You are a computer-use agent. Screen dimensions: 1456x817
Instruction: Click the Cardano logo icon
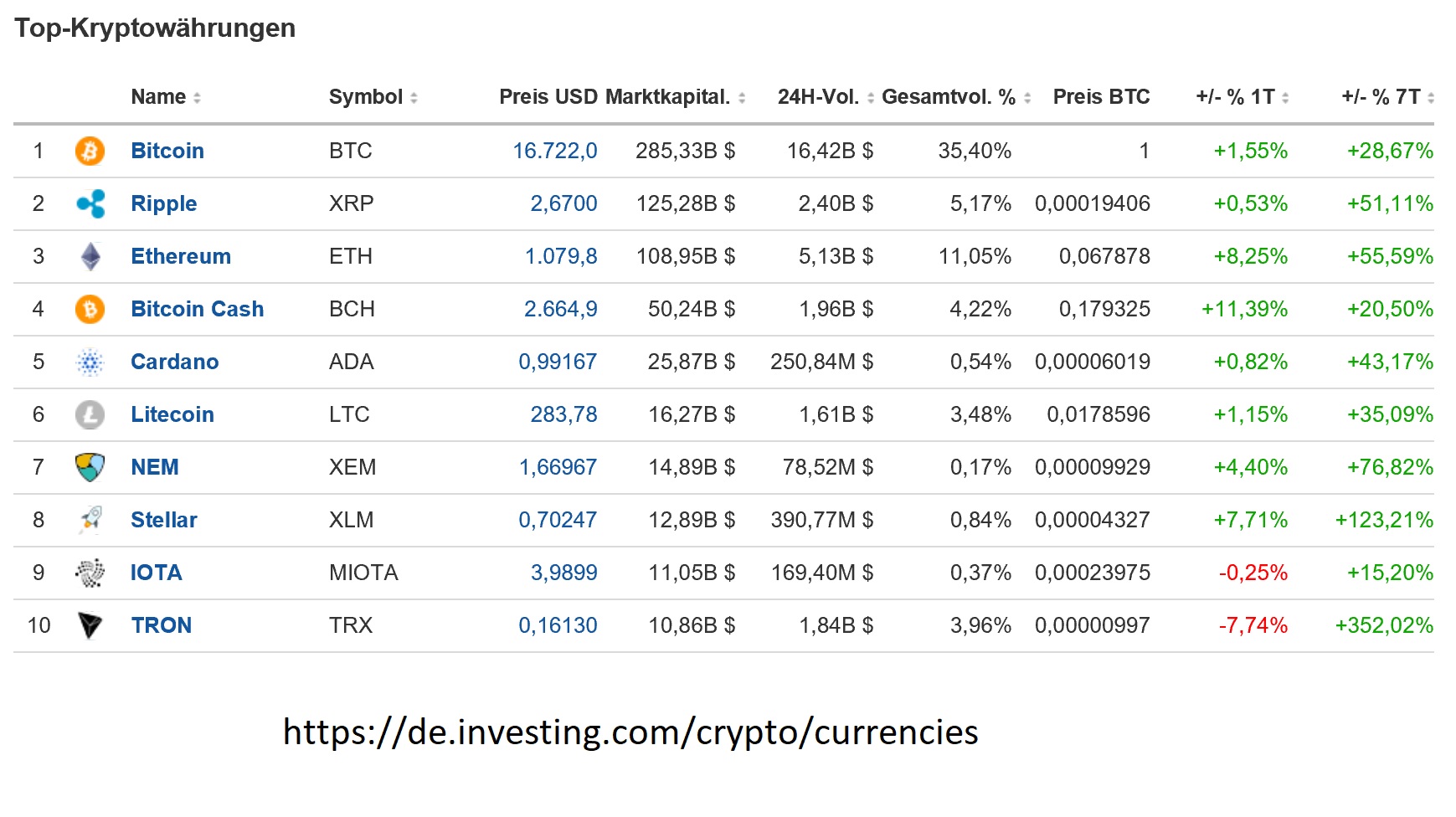(x=90, y=362)
